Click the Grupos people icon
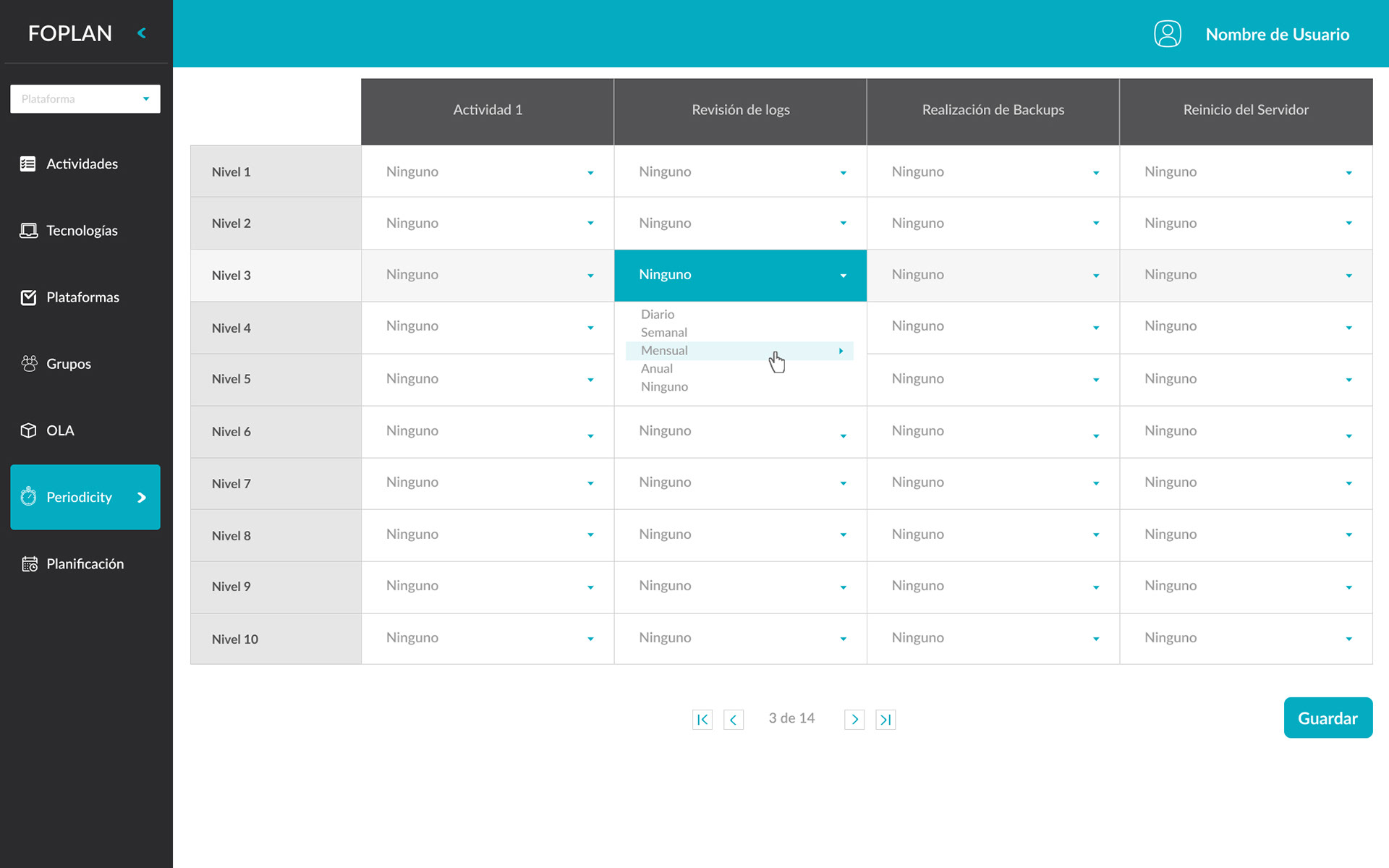The width and height of the screenshot is (1389, 868). click(29, 364)
